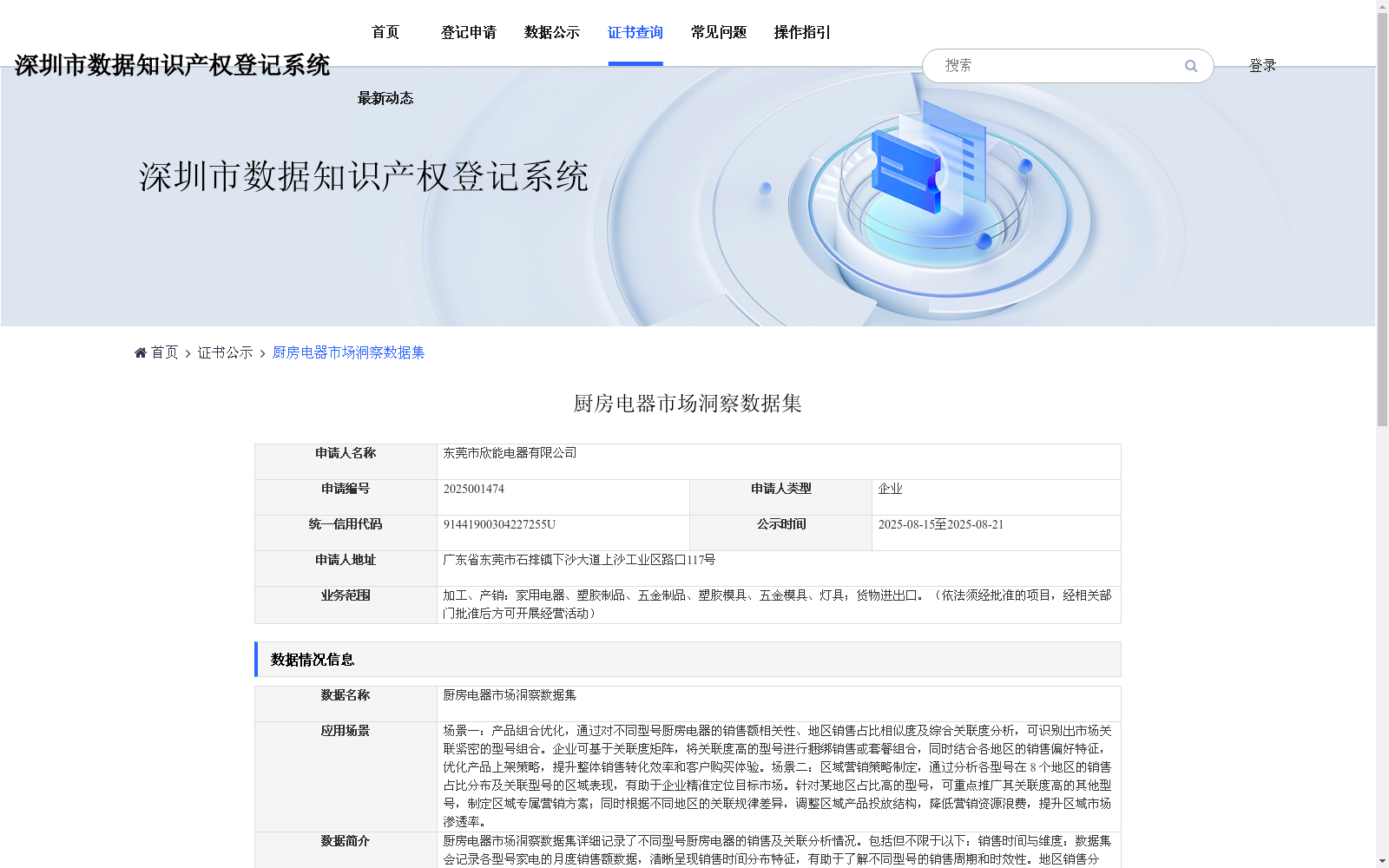Click the banner title 深圳市数据知识产权登记系统
The height and width of the screenshot is (868, 1389).
[x=364, y=176]
